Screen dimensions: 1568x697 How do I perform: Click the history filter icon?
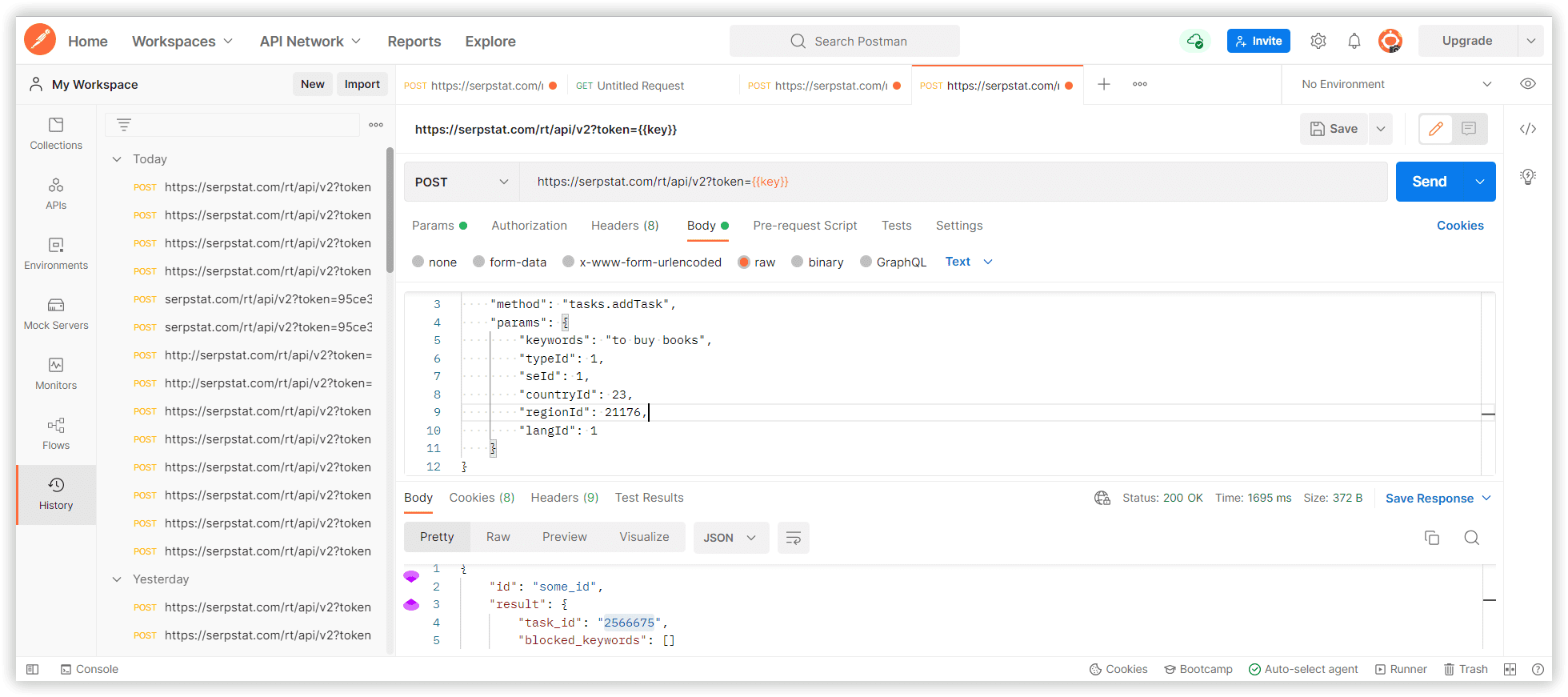tap(124, 125)
